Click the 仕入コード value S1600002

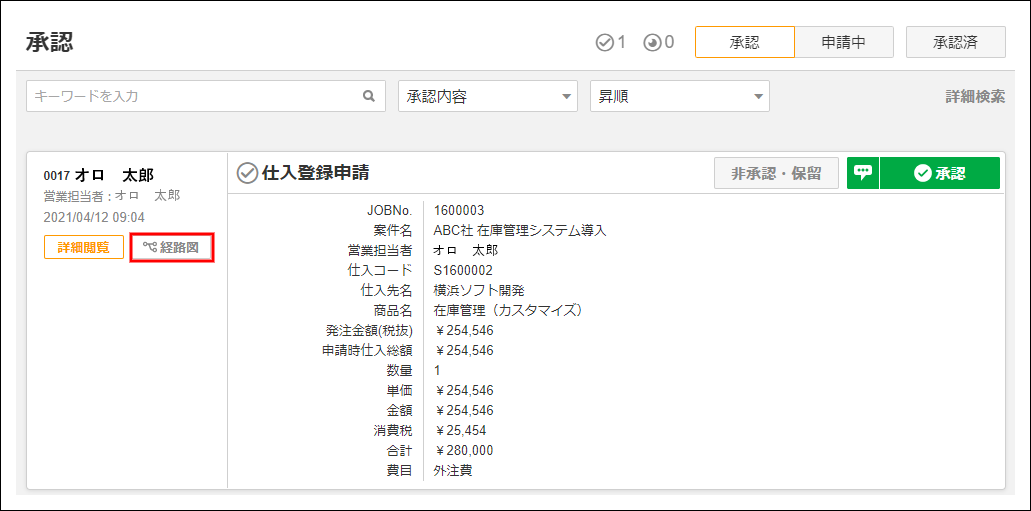point(463,270)
